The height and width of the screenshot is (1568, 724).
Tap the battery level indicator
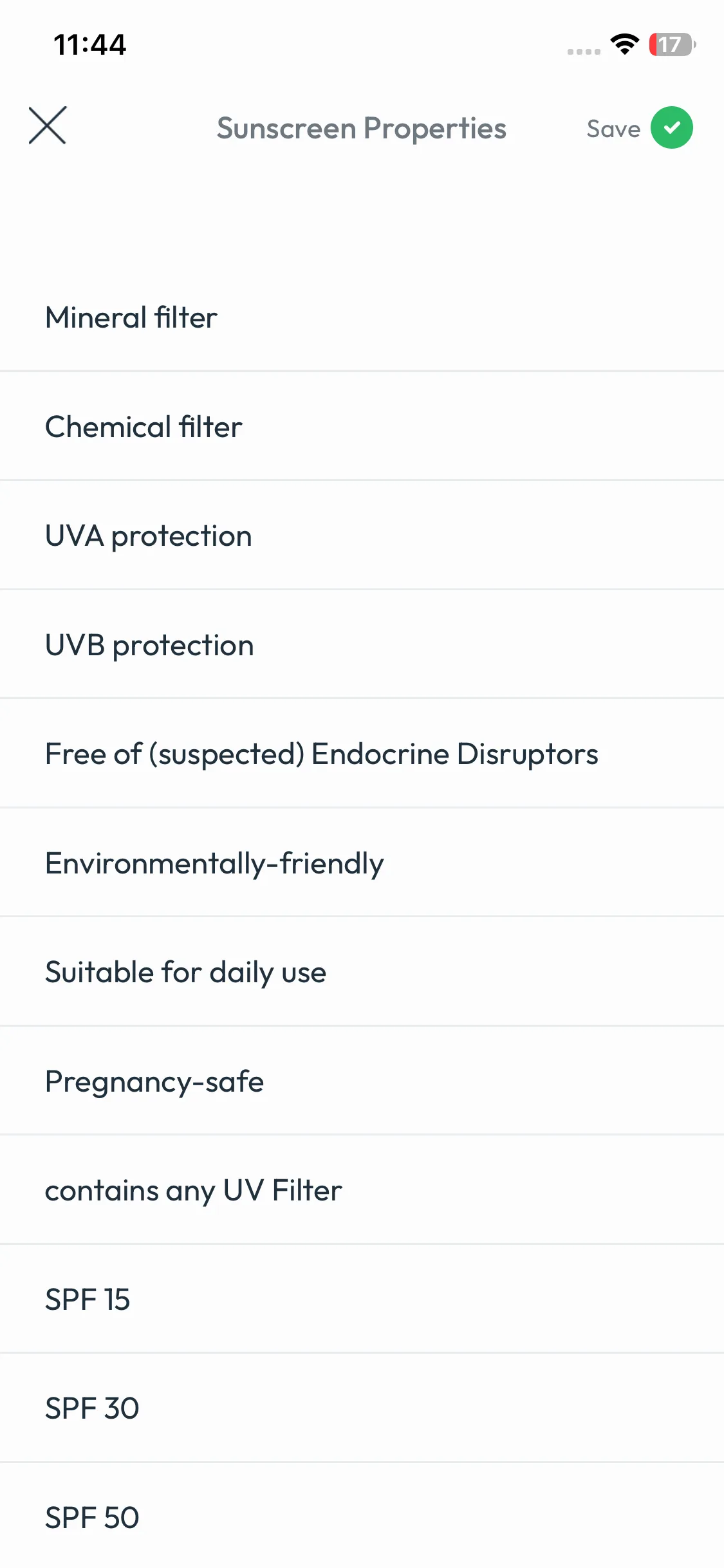point(672,44)
